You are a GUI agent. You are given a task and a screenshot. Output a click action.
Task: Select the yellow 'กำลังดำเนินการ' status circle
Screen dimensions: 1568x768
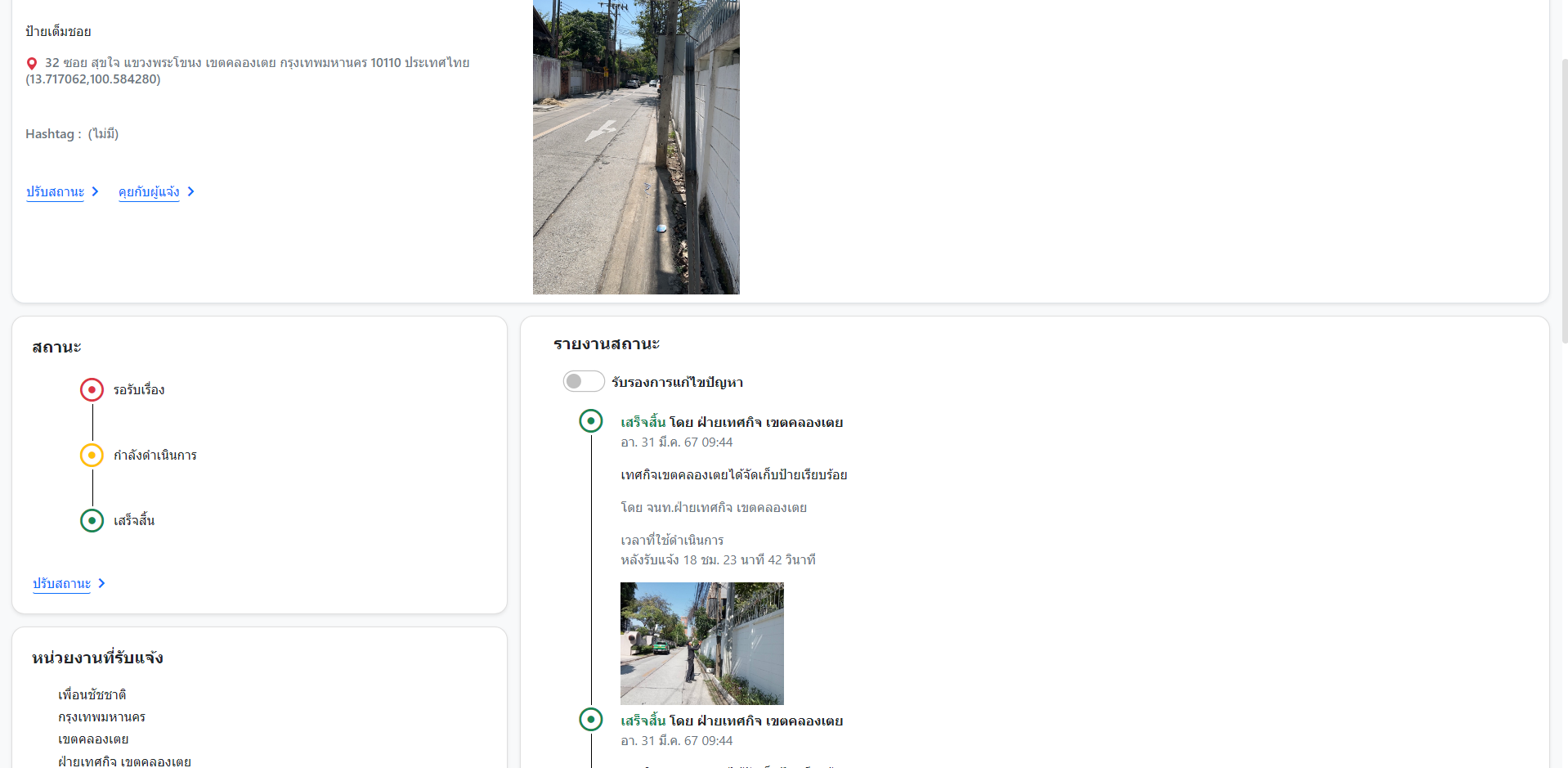click(x=92, y=455)
